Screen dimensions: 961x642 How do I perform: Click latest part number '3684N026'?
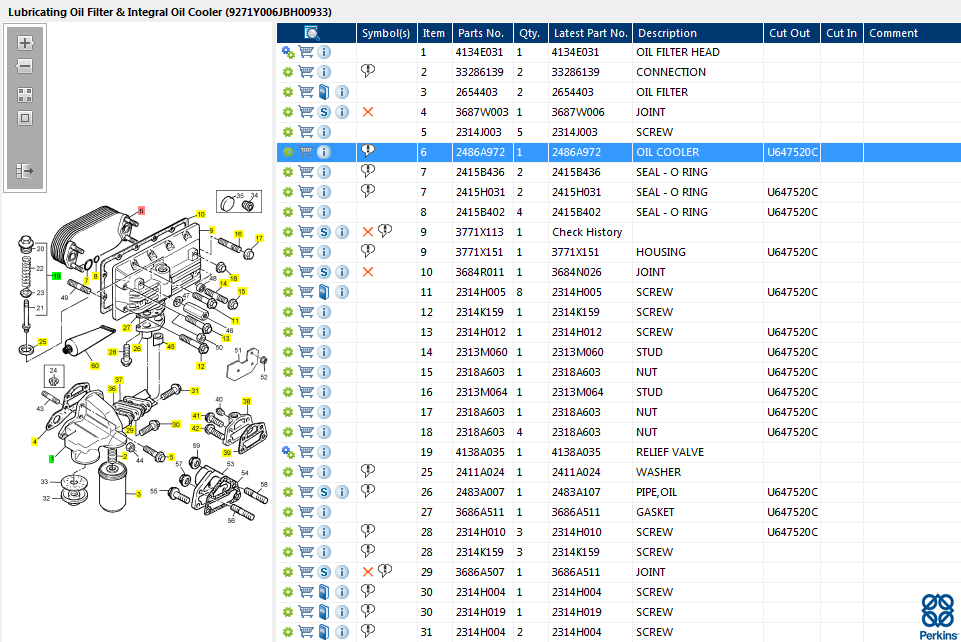point(576,272)
